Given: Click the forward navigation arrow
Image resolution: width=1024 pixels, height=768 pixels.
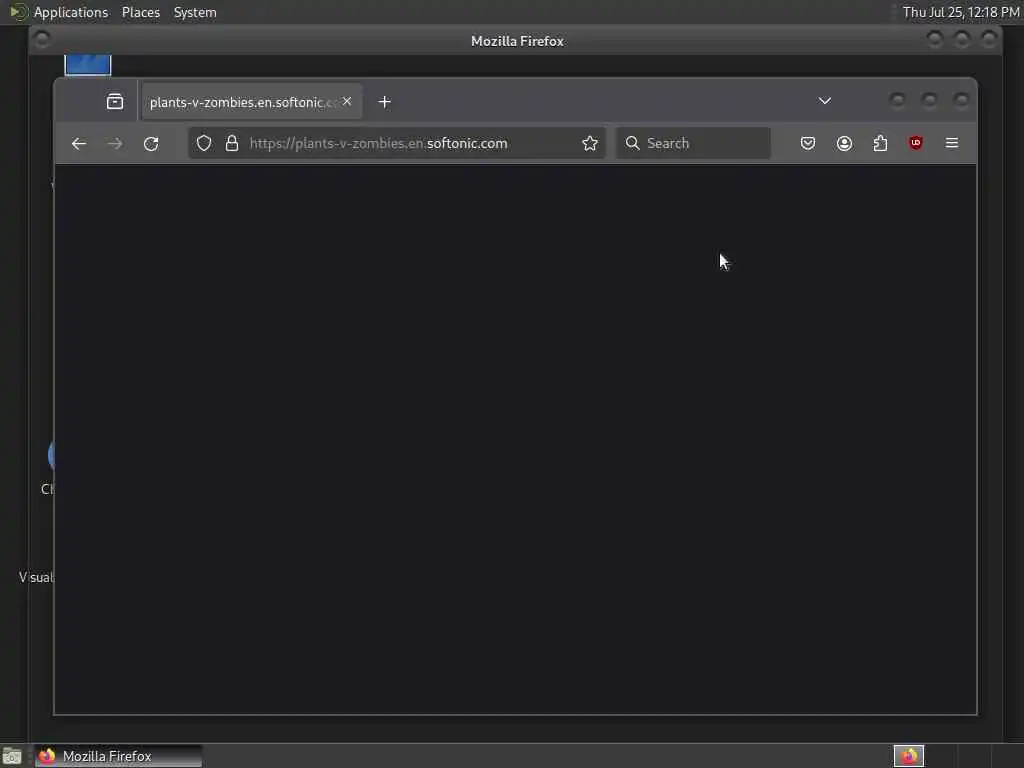Looking at the screenshot, I should click(x=115, y=144).
